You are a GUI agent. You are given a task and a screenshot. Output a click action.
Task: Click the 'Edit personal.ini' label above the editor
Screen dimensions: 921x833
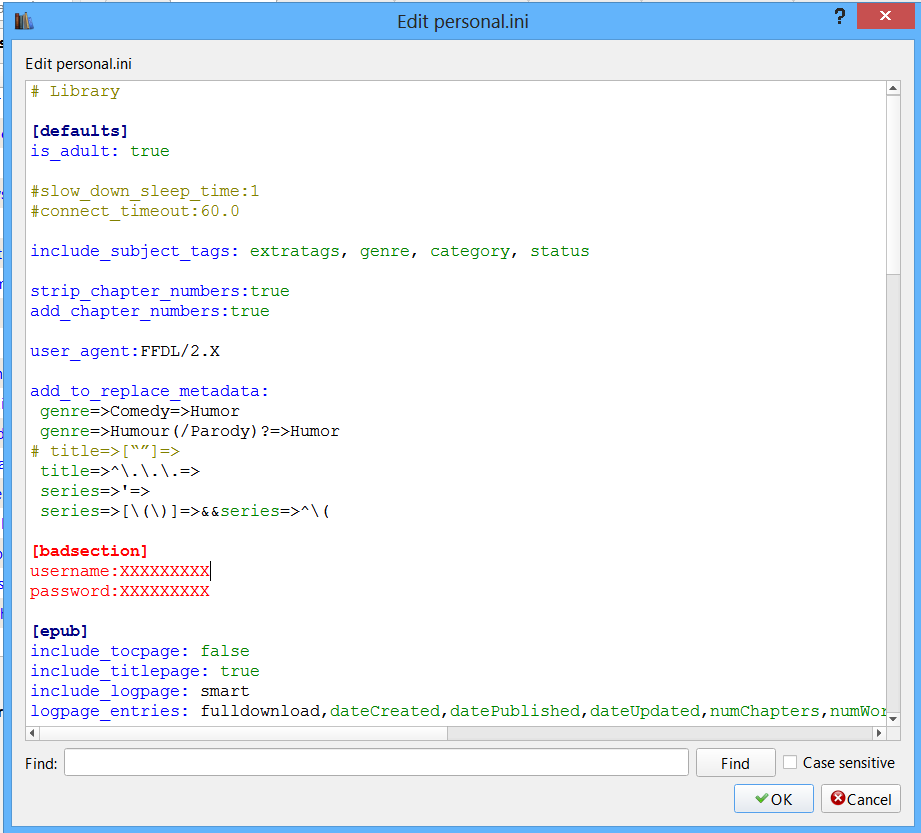[x=78, y=63]
